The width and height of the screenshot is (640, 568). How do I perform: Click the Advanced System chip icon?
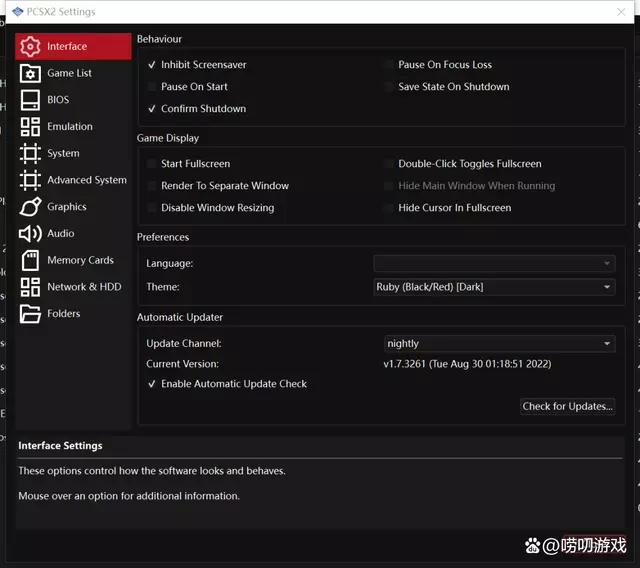[x=30, y=180]
